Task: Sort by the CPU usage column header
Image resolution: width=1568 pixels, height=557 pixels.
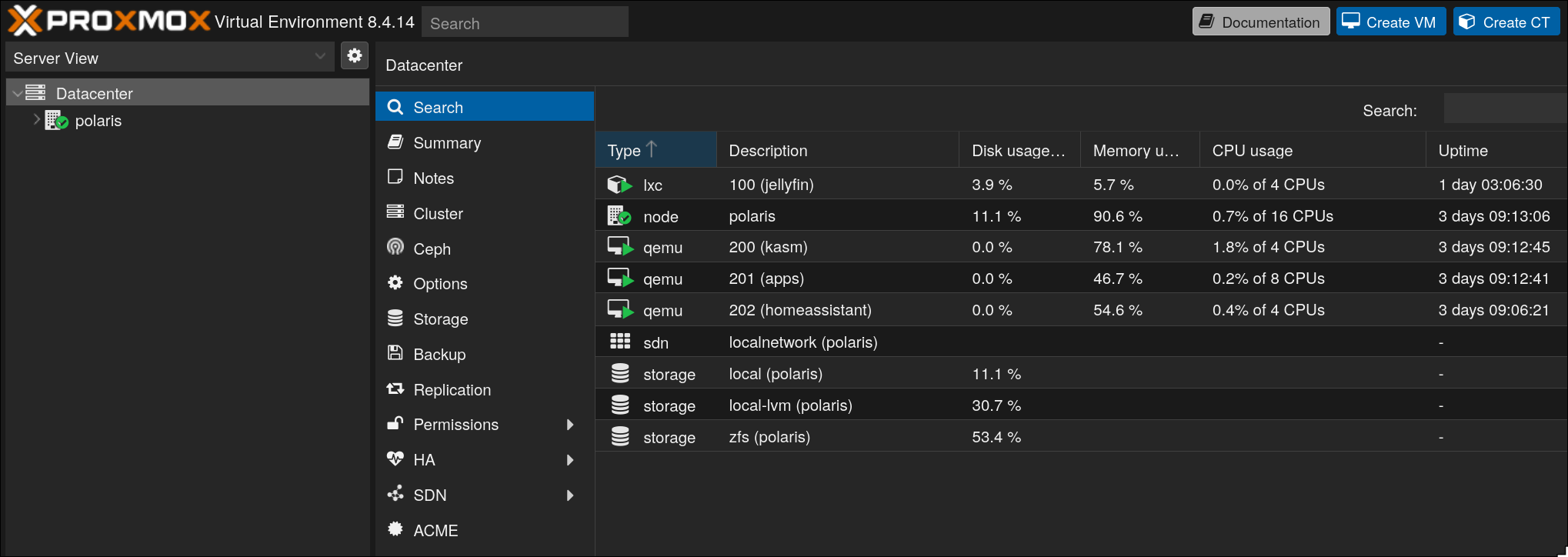Action: pos(1313,150)
